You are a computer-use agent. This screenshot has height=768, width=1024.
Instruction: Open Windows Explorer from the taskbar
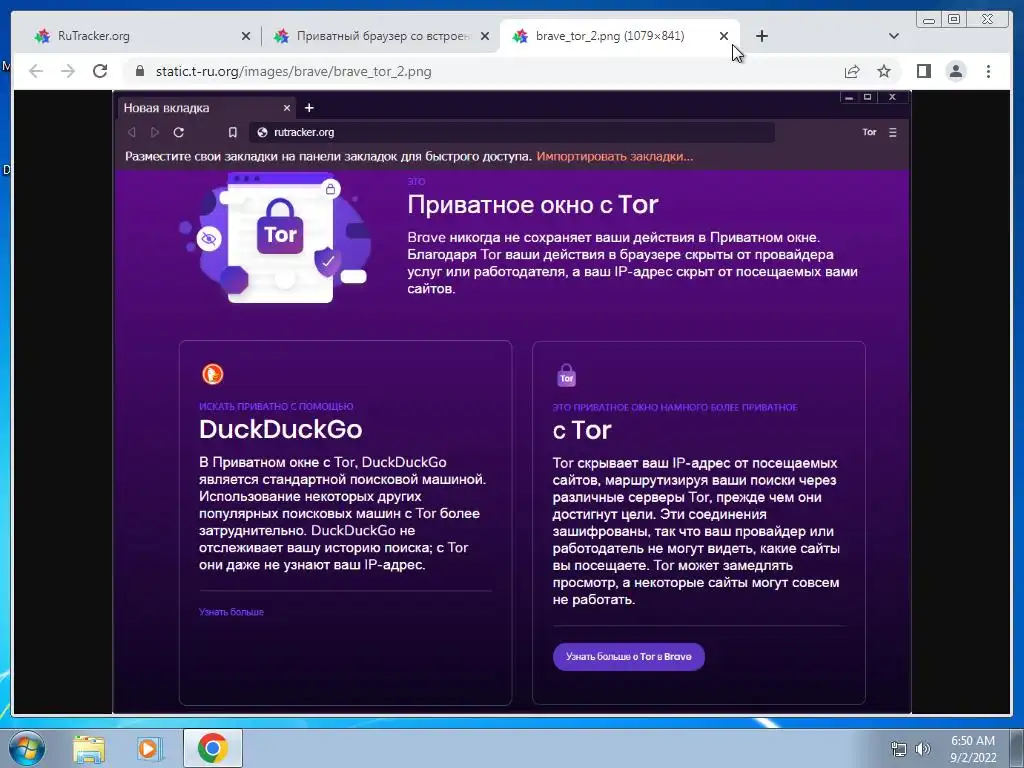point(89,748)
